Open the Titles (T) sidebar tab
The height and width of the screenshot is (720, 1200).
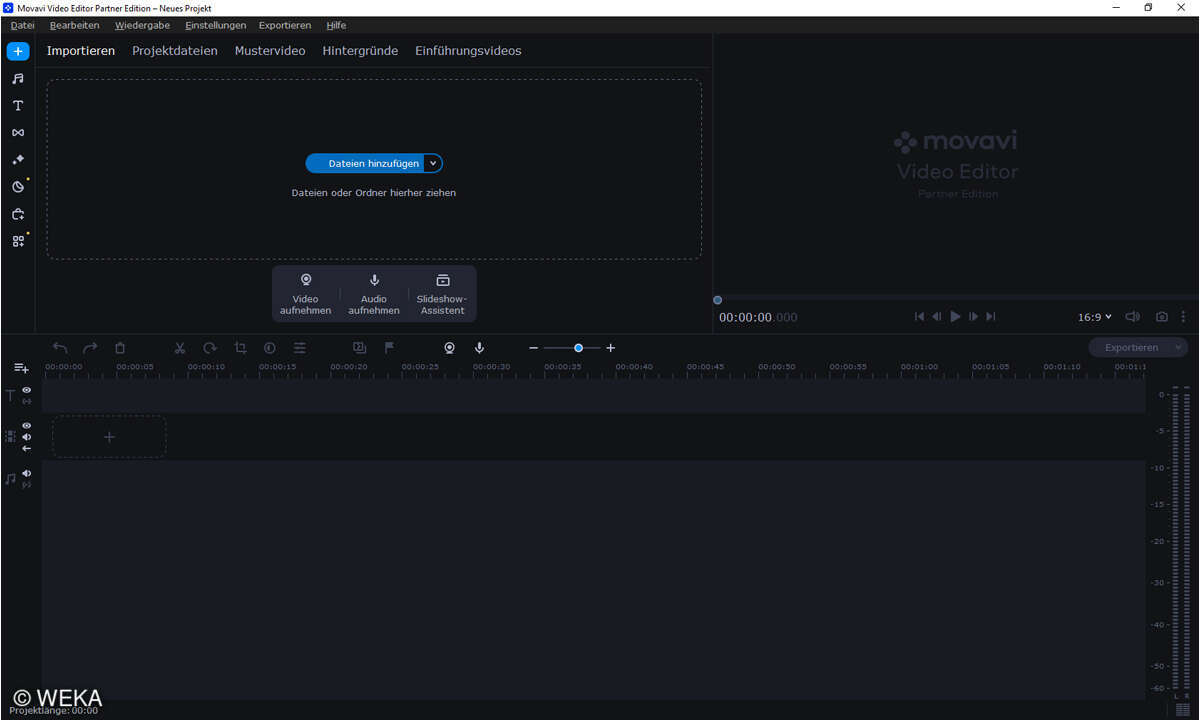pos(18,105)
